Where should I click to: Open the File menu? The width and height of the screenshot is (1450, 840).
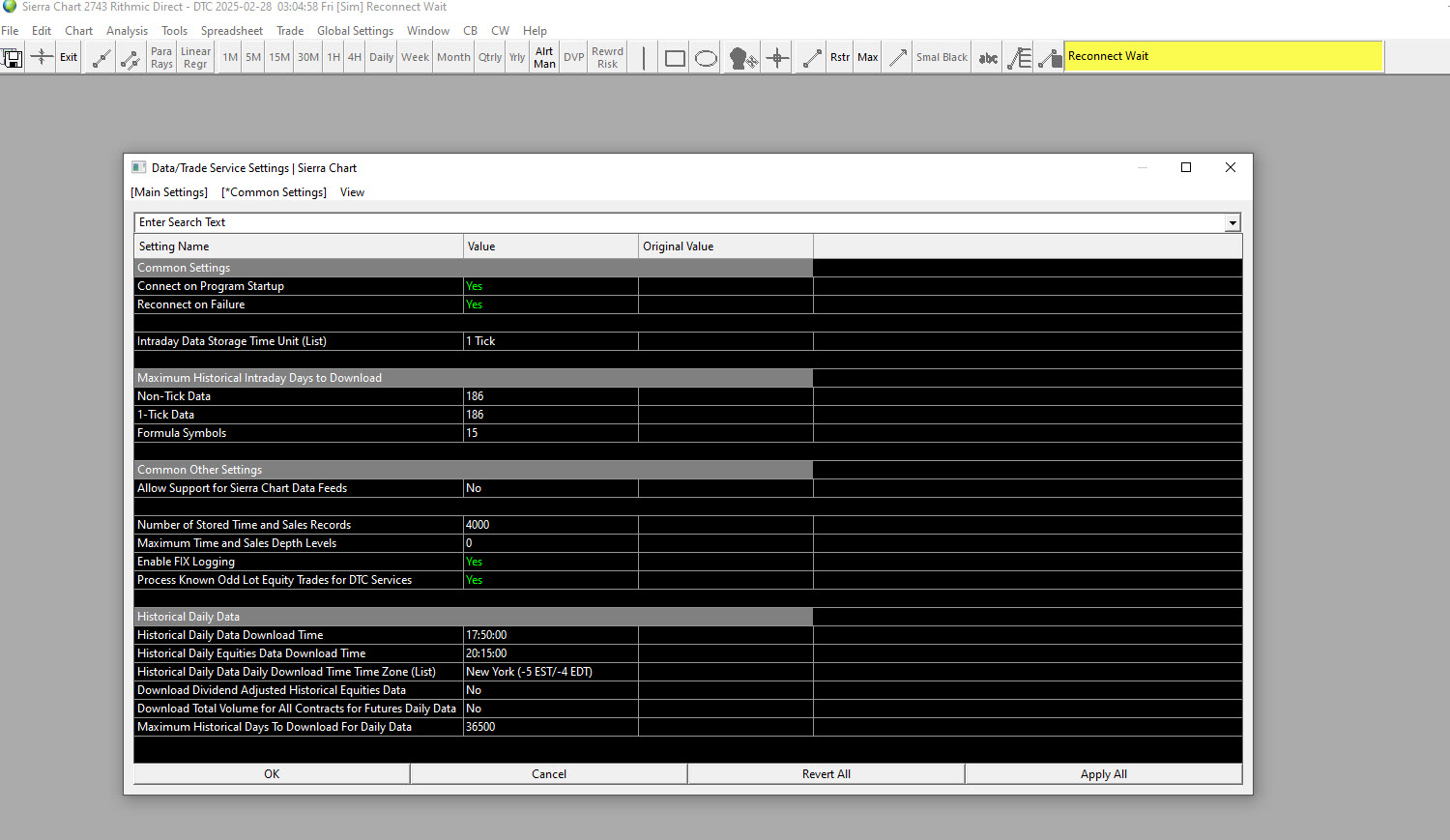pyautogui.click(x=10, y=31)
